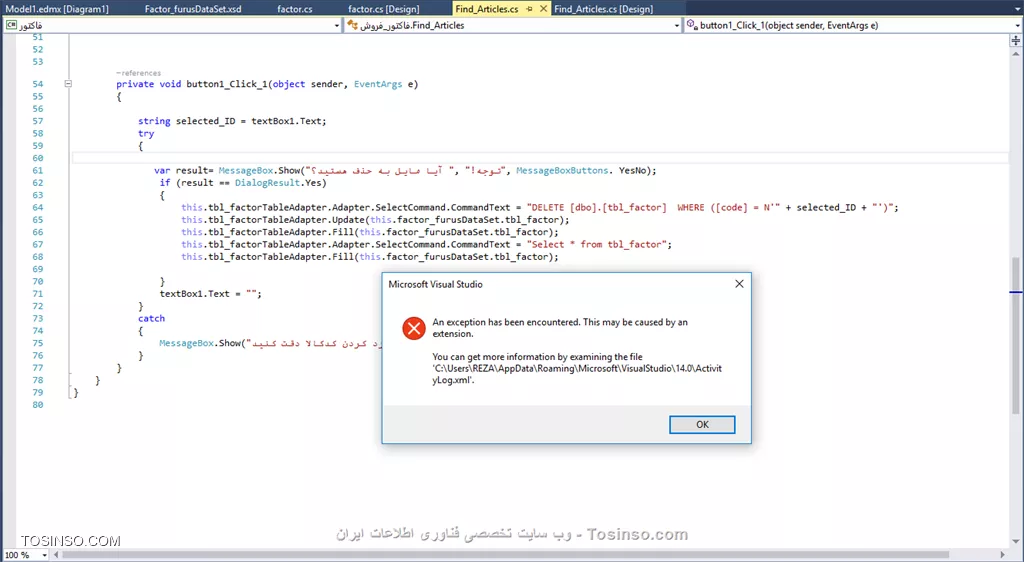1024x562 pixels.
Task: Pin the Find_Articles.cs tab
Action: (530, 8)
